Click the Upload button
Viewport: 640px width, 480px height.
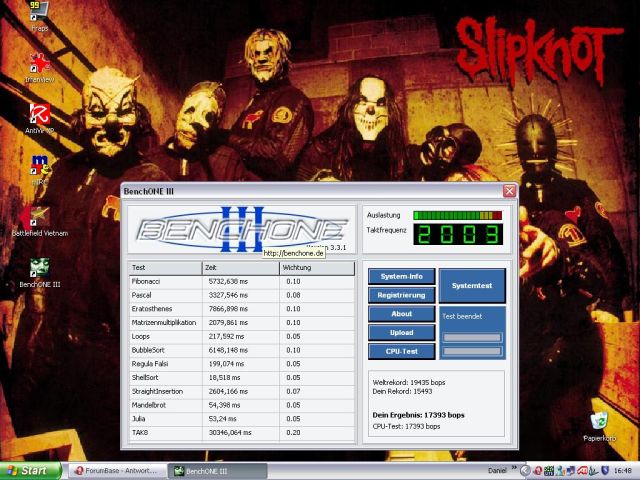click(402, 333)
